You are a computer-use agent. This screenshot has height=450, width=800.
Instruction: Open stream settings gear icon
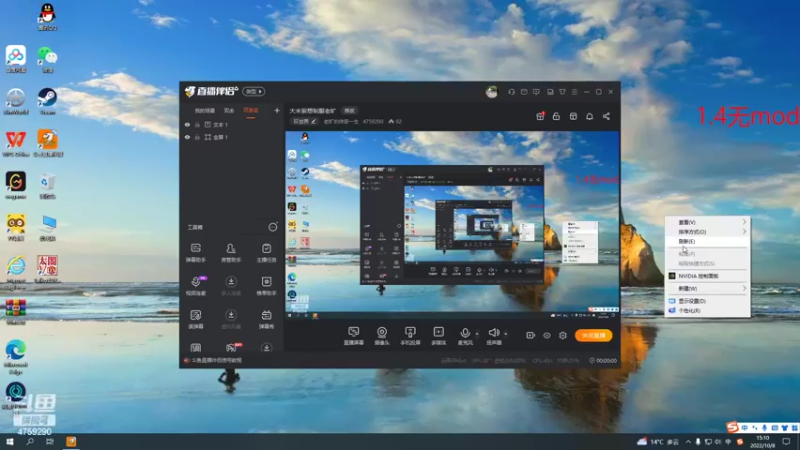click(563, 335)
